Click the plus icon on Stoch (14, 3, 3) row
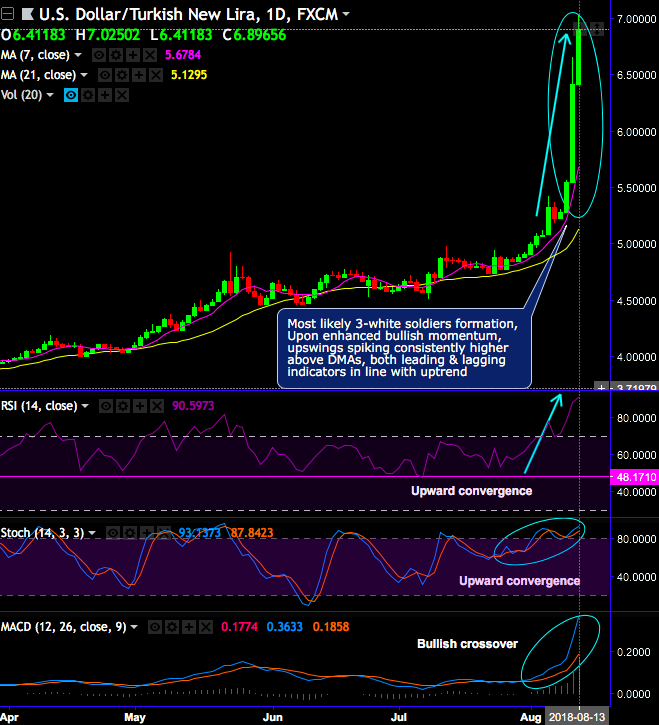 [x=147, y=533]
